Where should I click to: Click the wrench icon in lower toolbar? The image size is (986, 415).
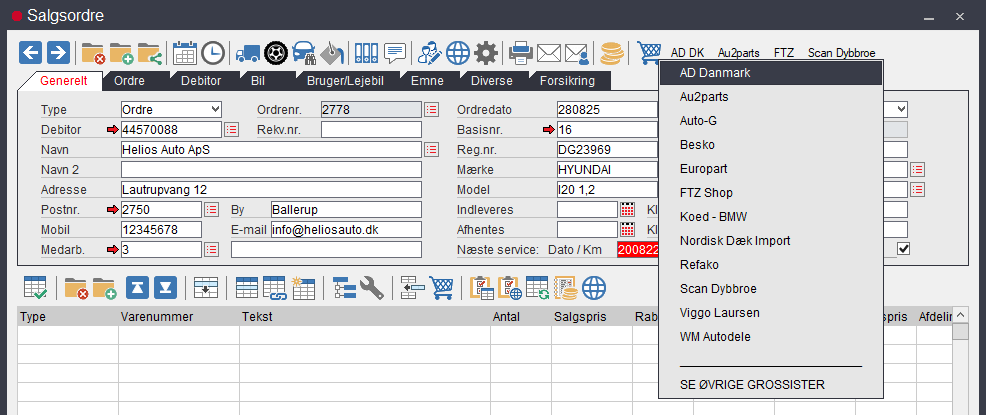372,289
